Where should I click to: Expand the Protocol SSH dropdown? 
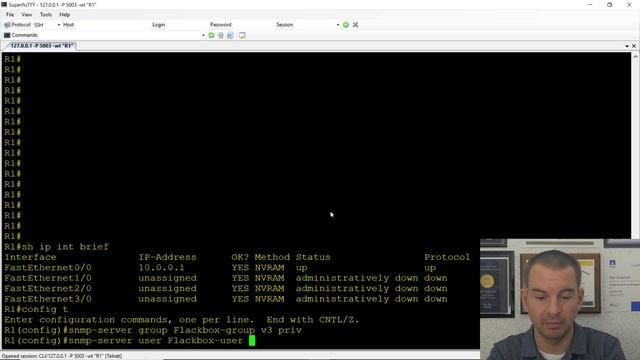59,25
